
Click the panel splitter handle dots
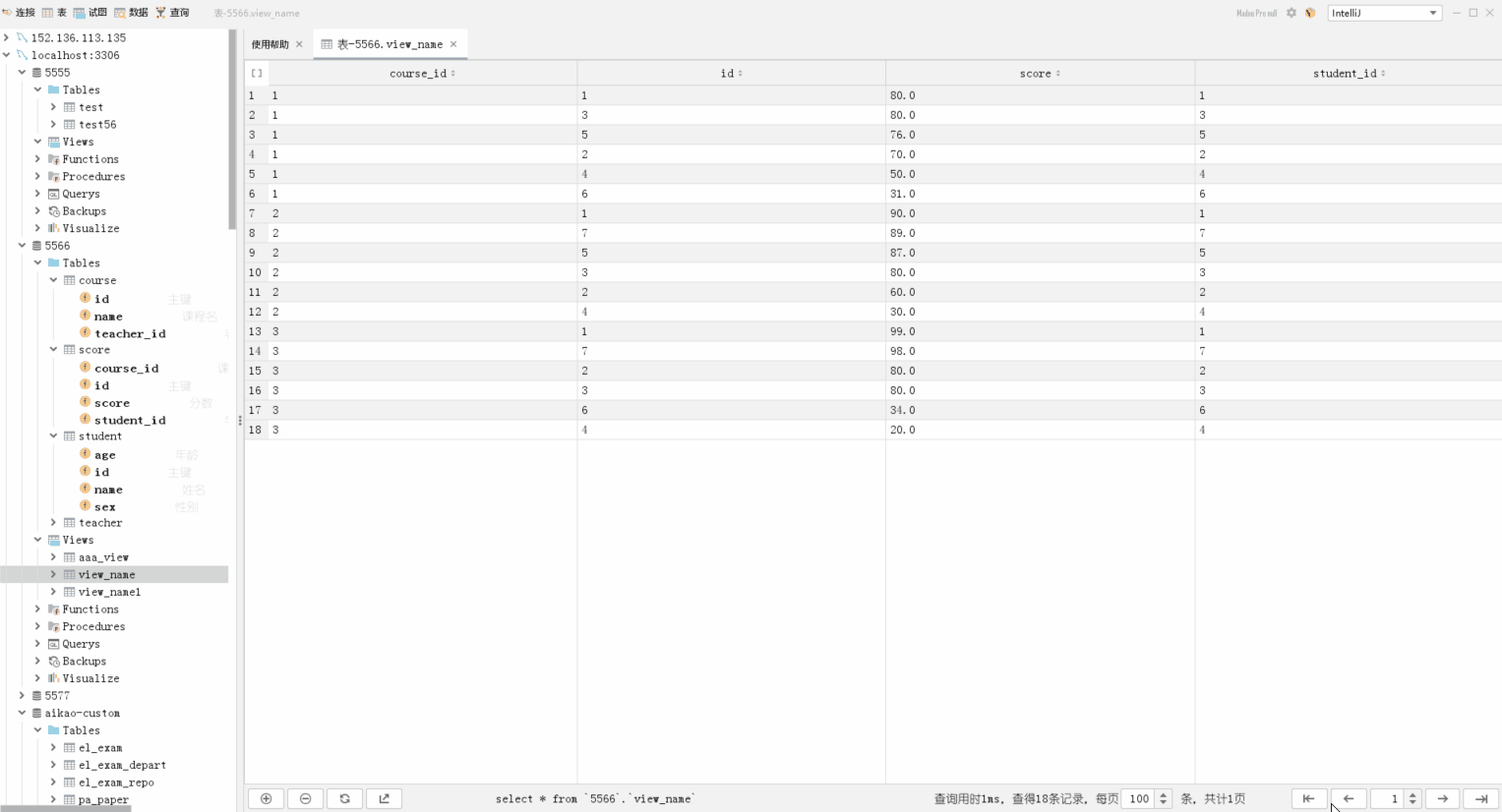(x=240, y=421)
